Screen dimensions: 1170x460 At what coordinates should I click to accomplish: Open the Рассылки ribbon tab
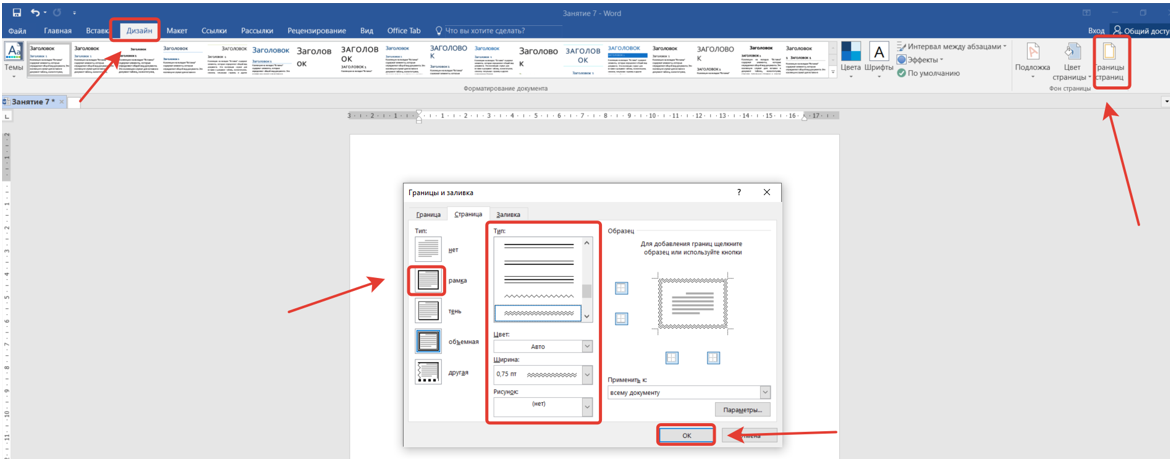tap(257, 31)
